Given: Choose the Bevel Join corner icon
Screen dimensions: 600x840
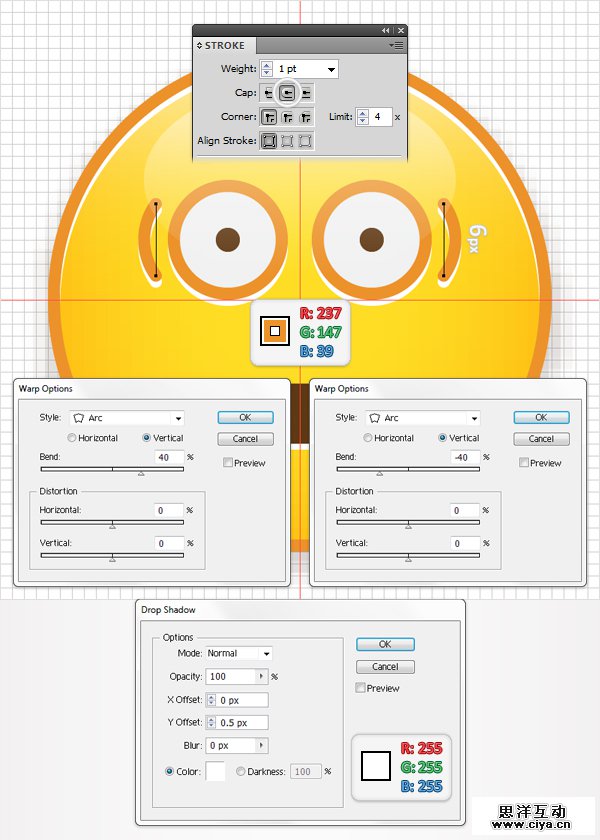Looking at the screenshot, I should (x=305, y=117).
